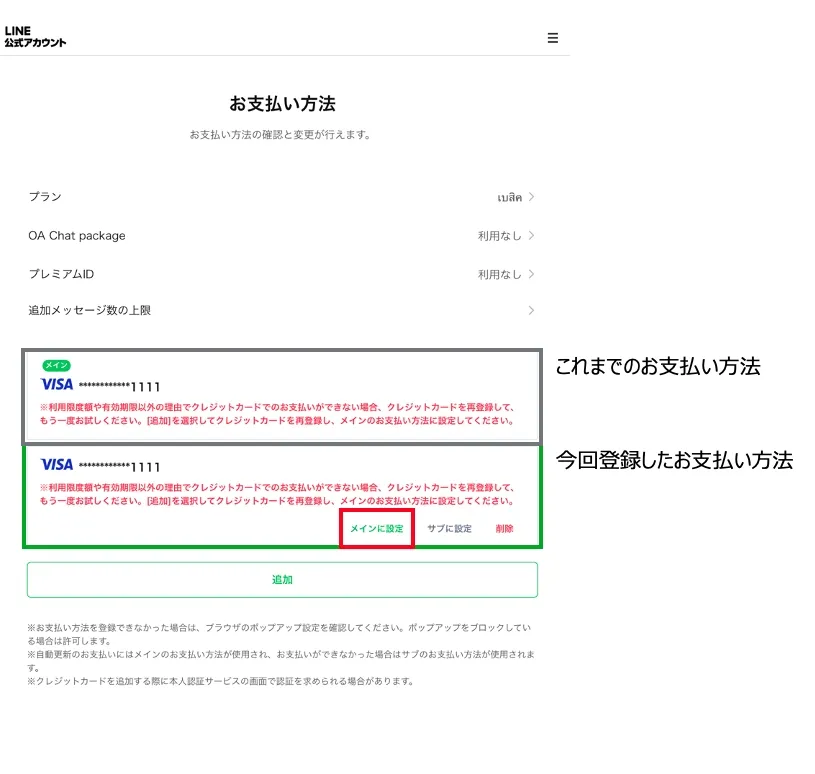The width and height of the screenshot is (815, 774).
Task: Click the green メイン badge
Action: 56,366
